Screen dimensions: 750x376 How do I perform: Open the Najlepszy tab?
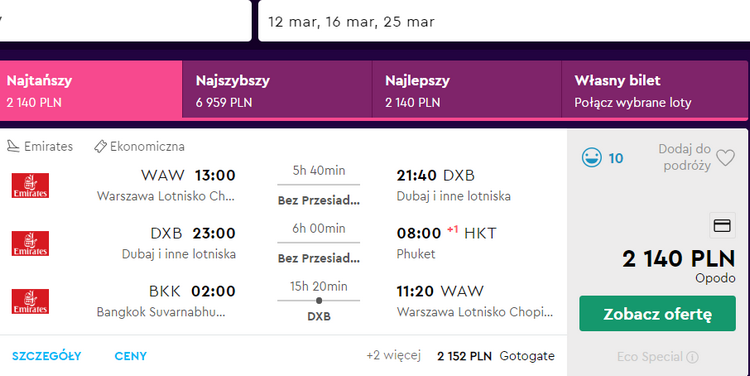point(466,89)
